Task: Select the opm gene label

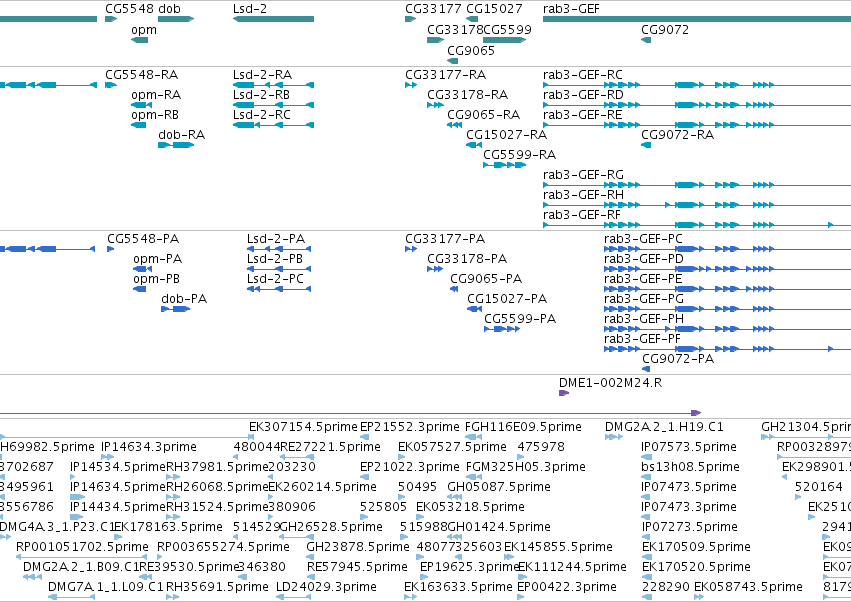Action: click(x=144, y=30)
